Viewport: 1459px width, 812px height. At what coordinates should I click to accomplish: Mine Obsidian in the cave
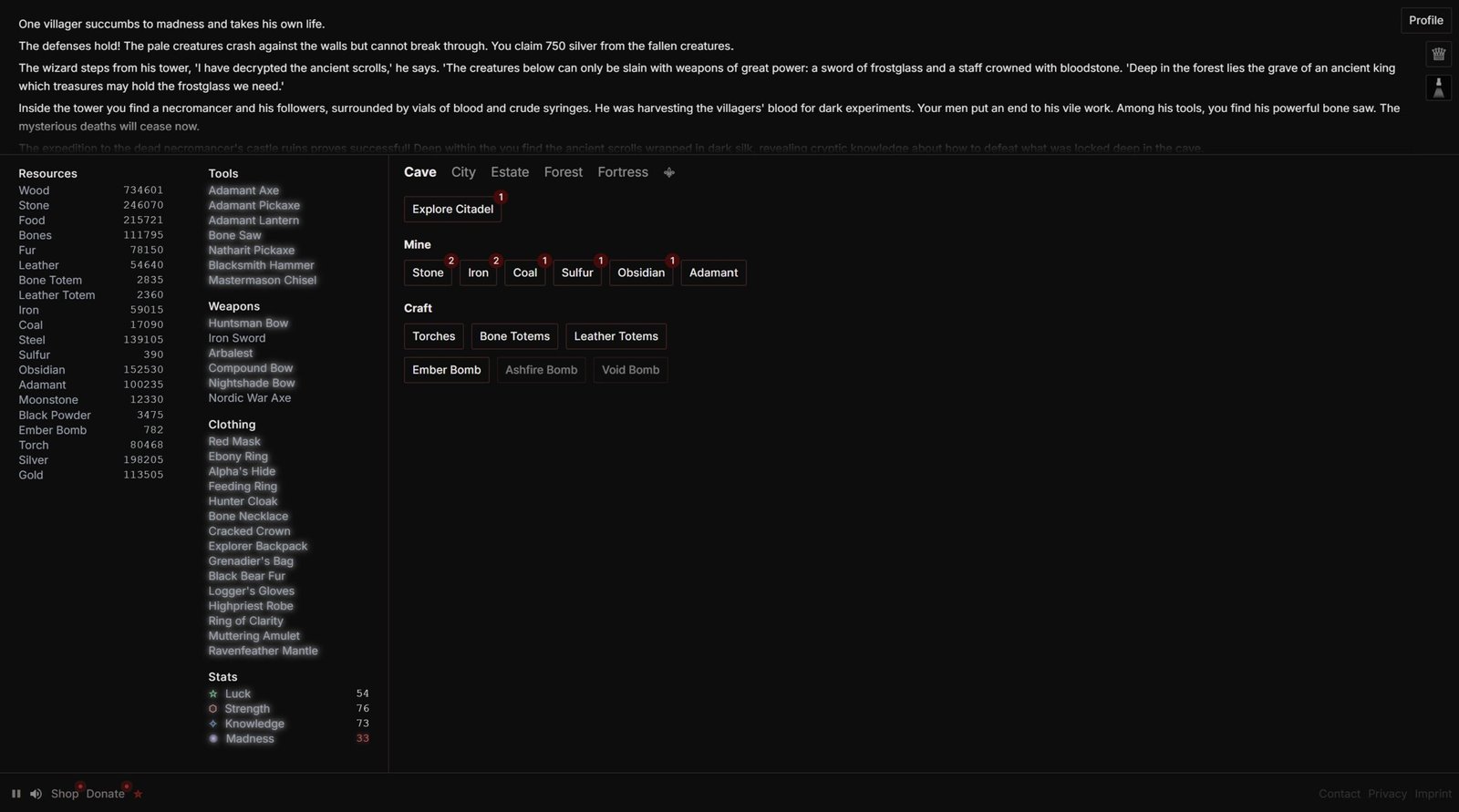click(641, 272)
